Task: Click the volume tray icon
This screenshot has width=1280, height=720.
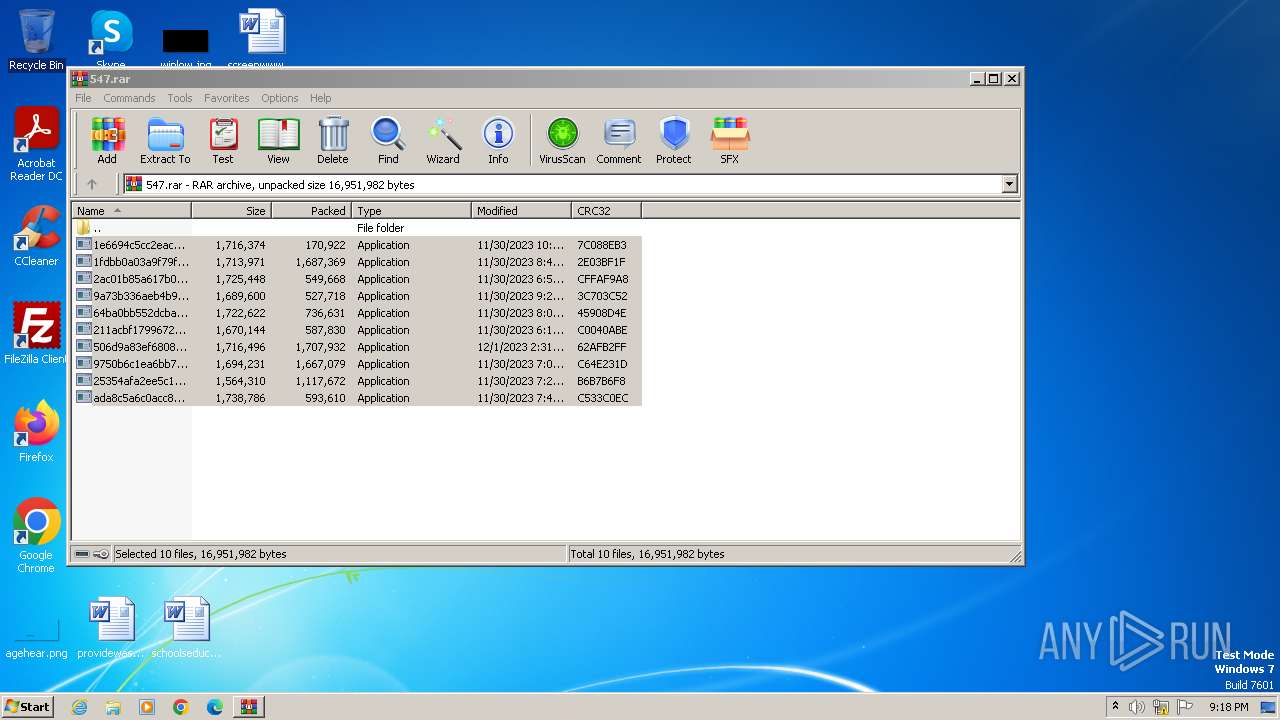Action: pyautogui.click(x=1137, y=707)
